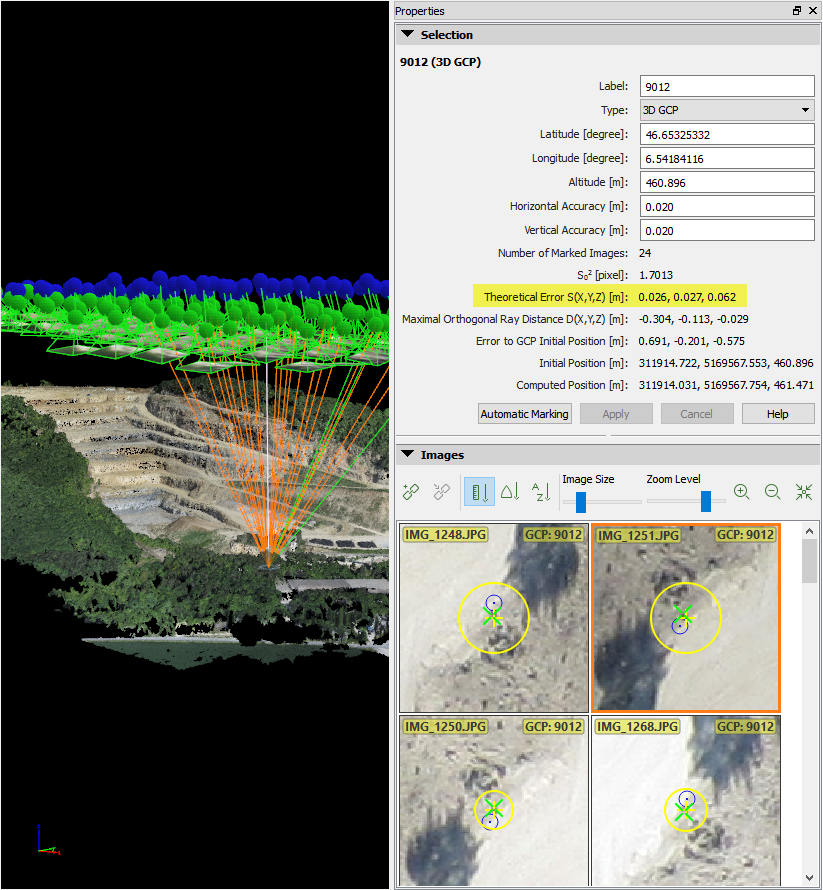823x890 pixels.
Task: Sort images by angle icon
Action: [510, 492]
